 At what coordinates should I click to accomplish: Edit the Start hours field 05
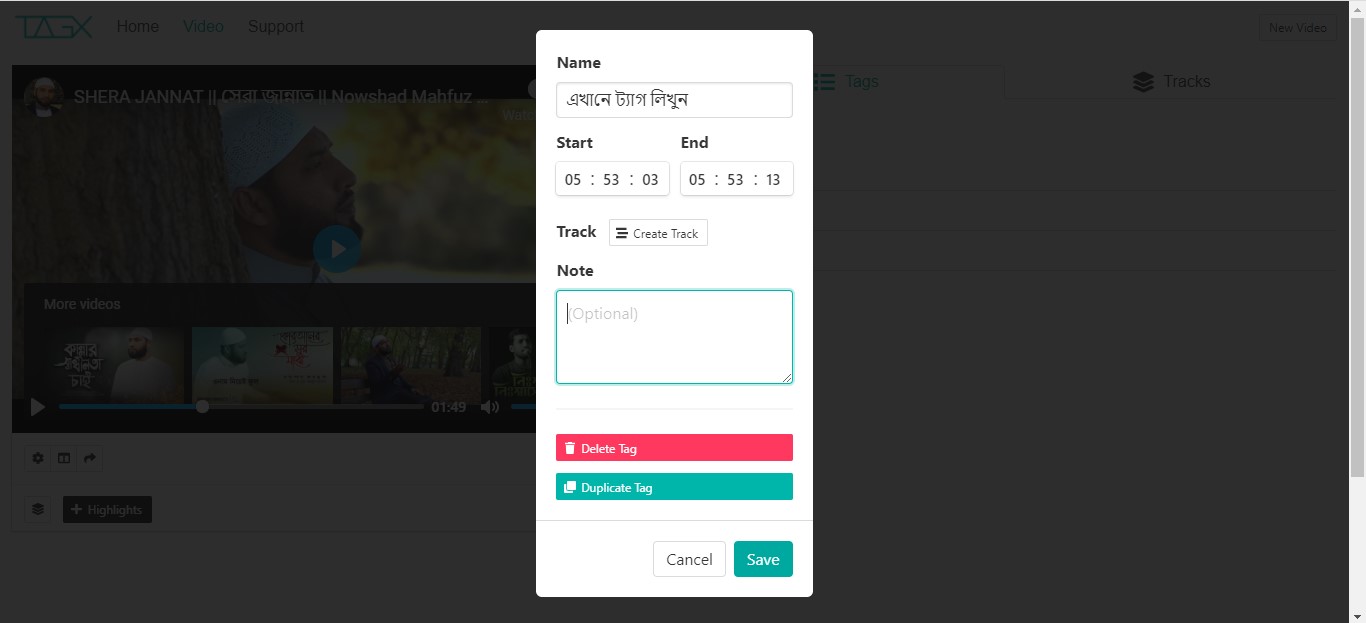(x=573, y=180)
